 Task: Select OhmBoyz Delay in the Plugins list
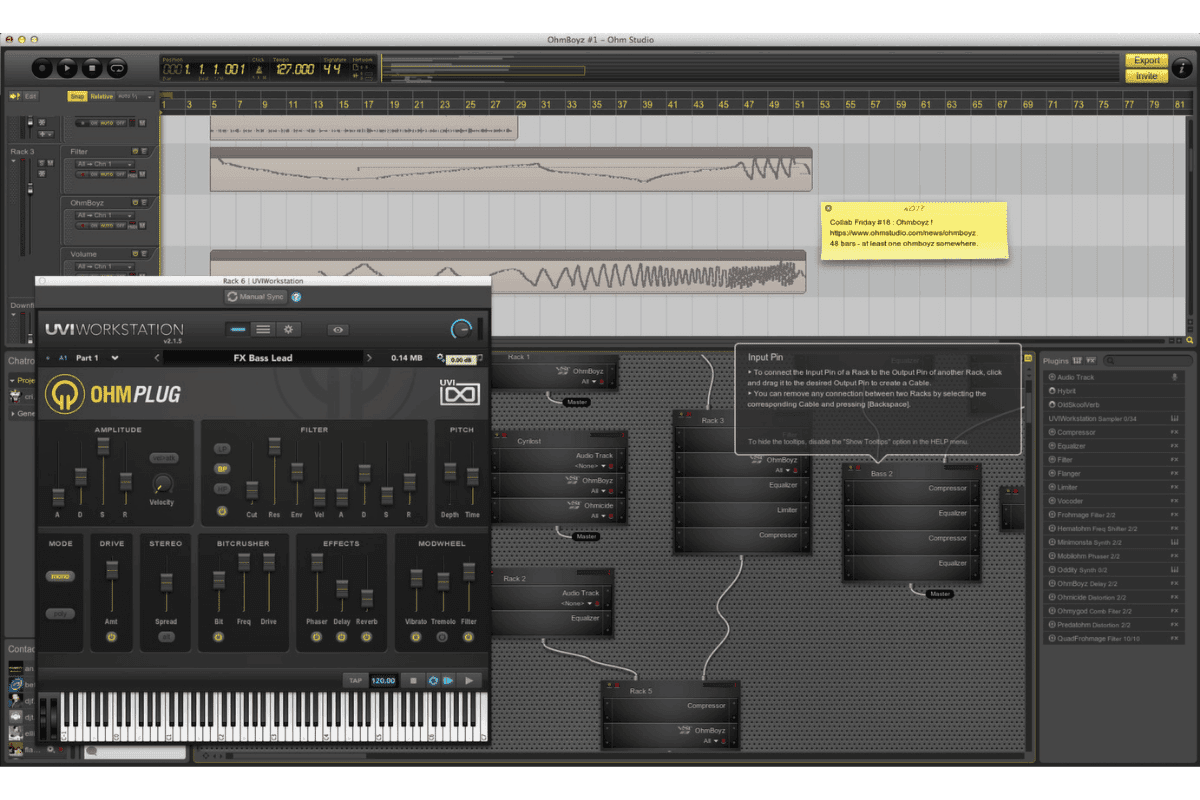1114,583
